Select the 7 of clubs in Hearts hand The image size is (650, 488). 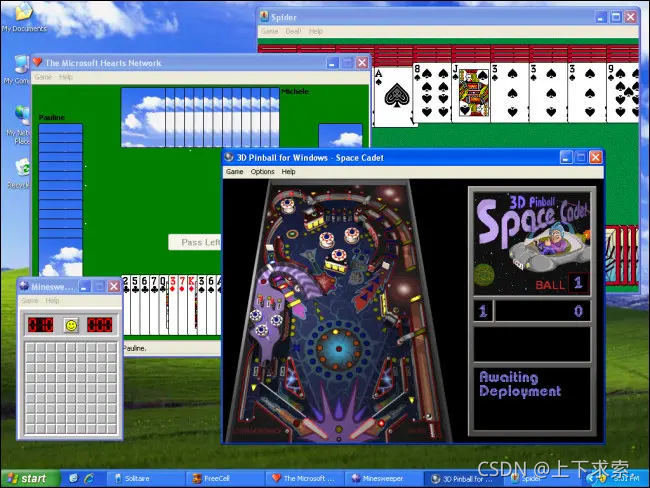tap(154, 305)
